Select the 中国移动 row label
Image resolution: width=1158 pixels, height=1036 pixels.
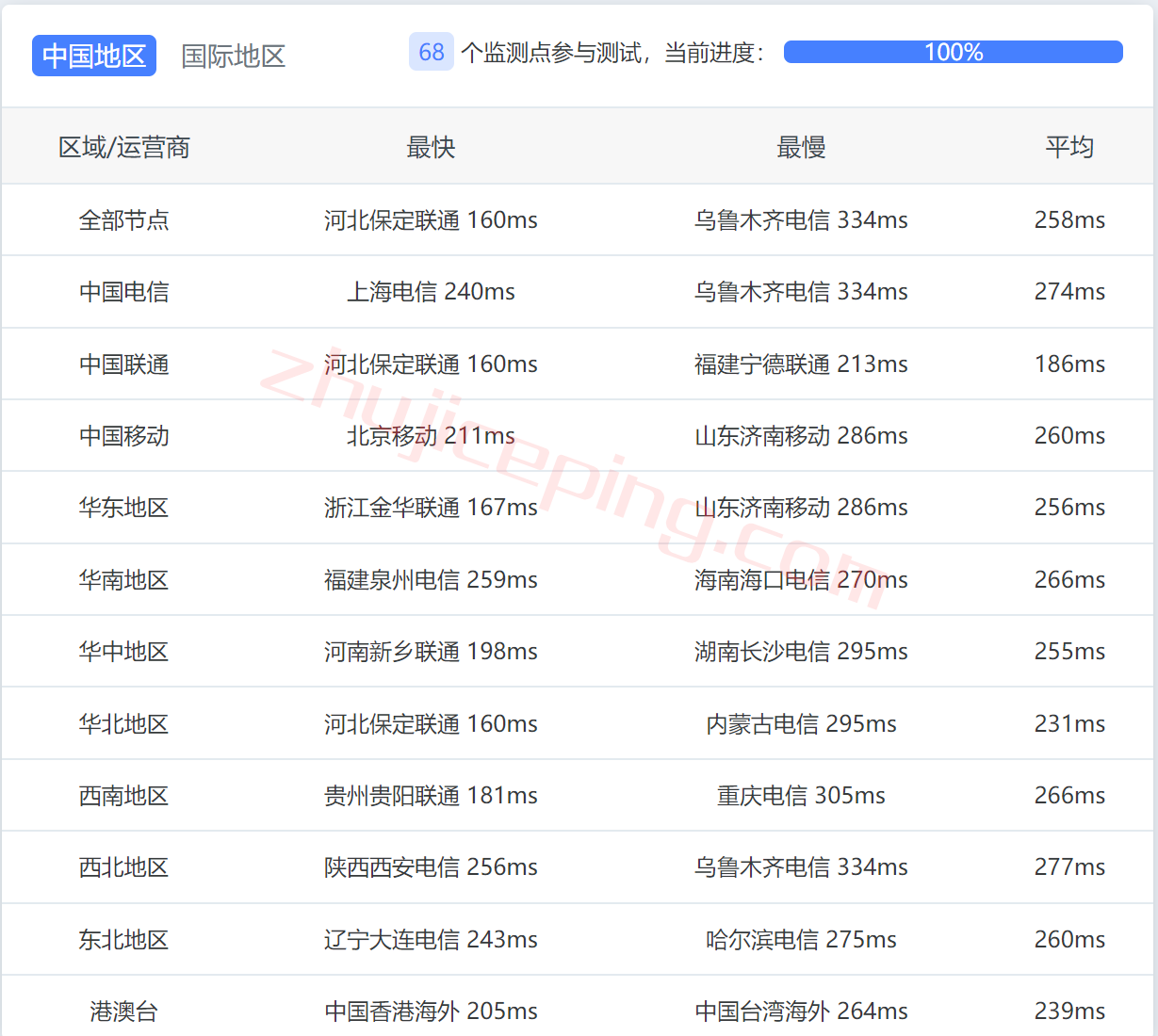pos(124,435)
